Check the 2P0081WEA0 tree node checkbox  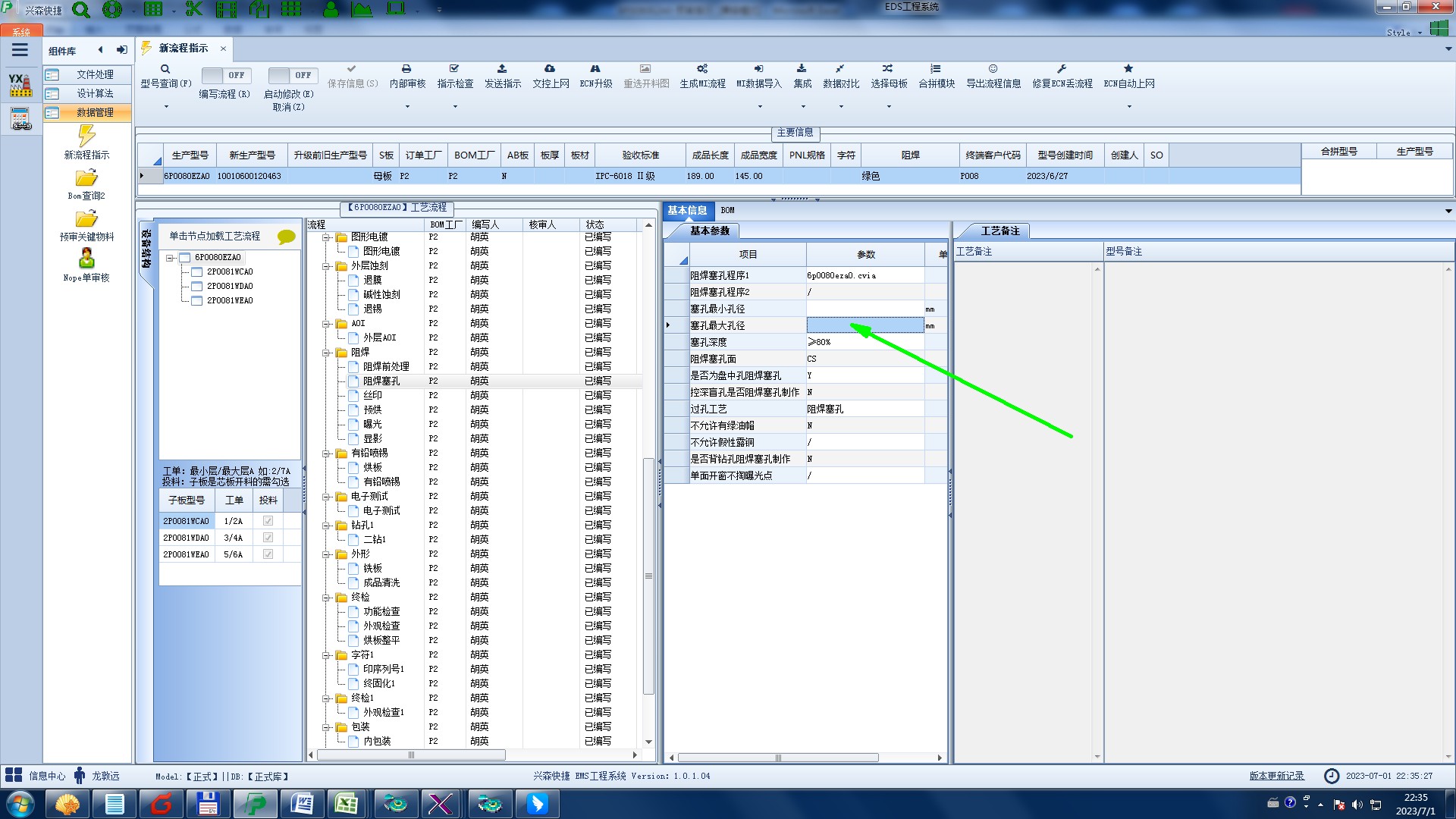pyautogui.click(x=197, y=301)
